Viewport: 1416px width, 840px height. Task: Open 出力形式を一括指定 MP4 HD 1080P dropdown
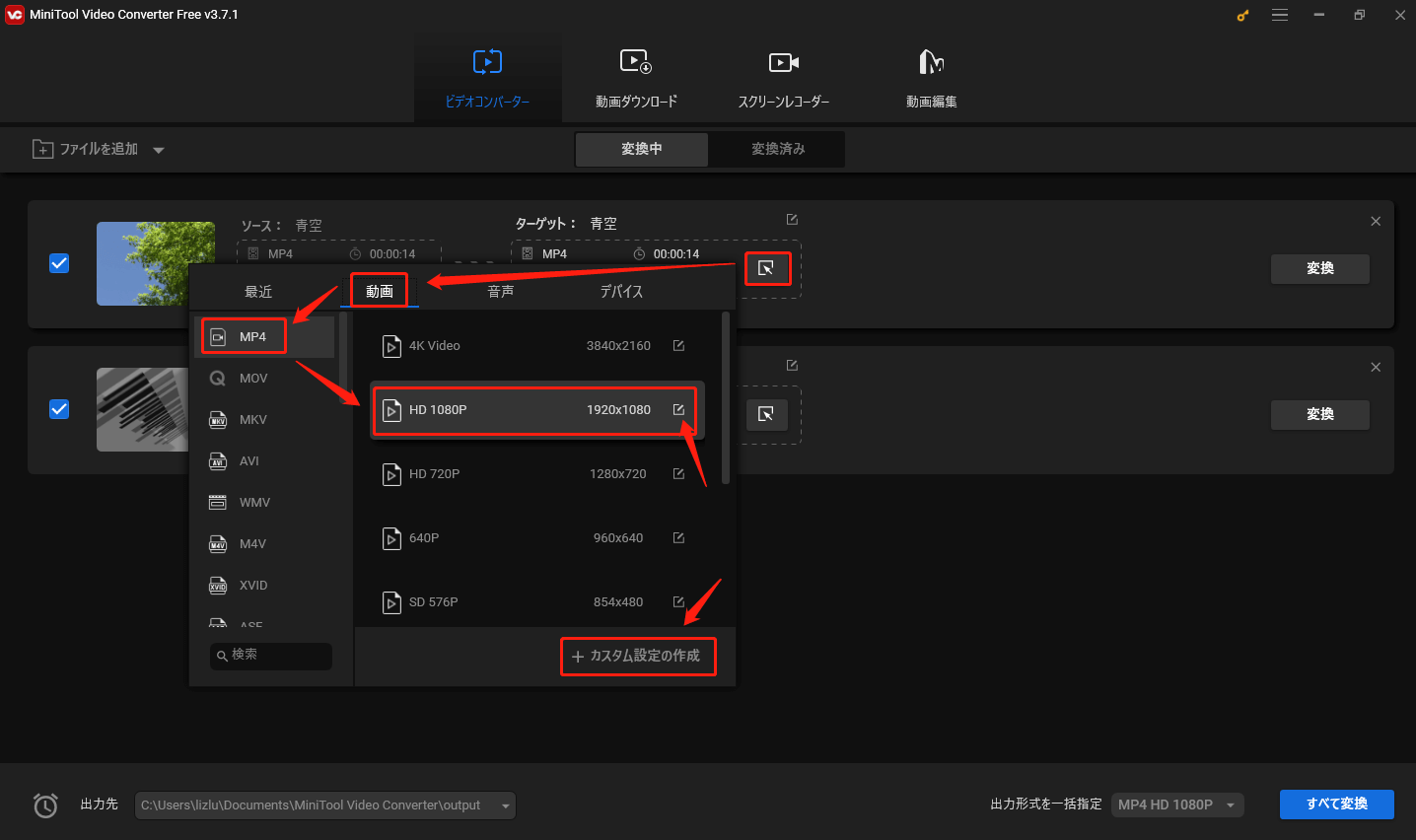(x=1177, y=805)
